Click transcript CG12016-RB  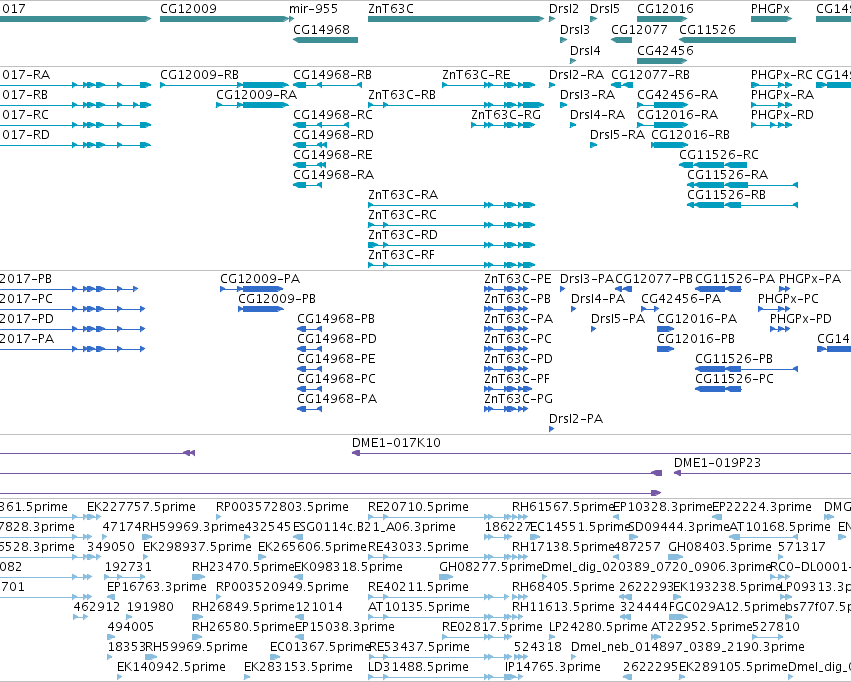tap(690, 135)
